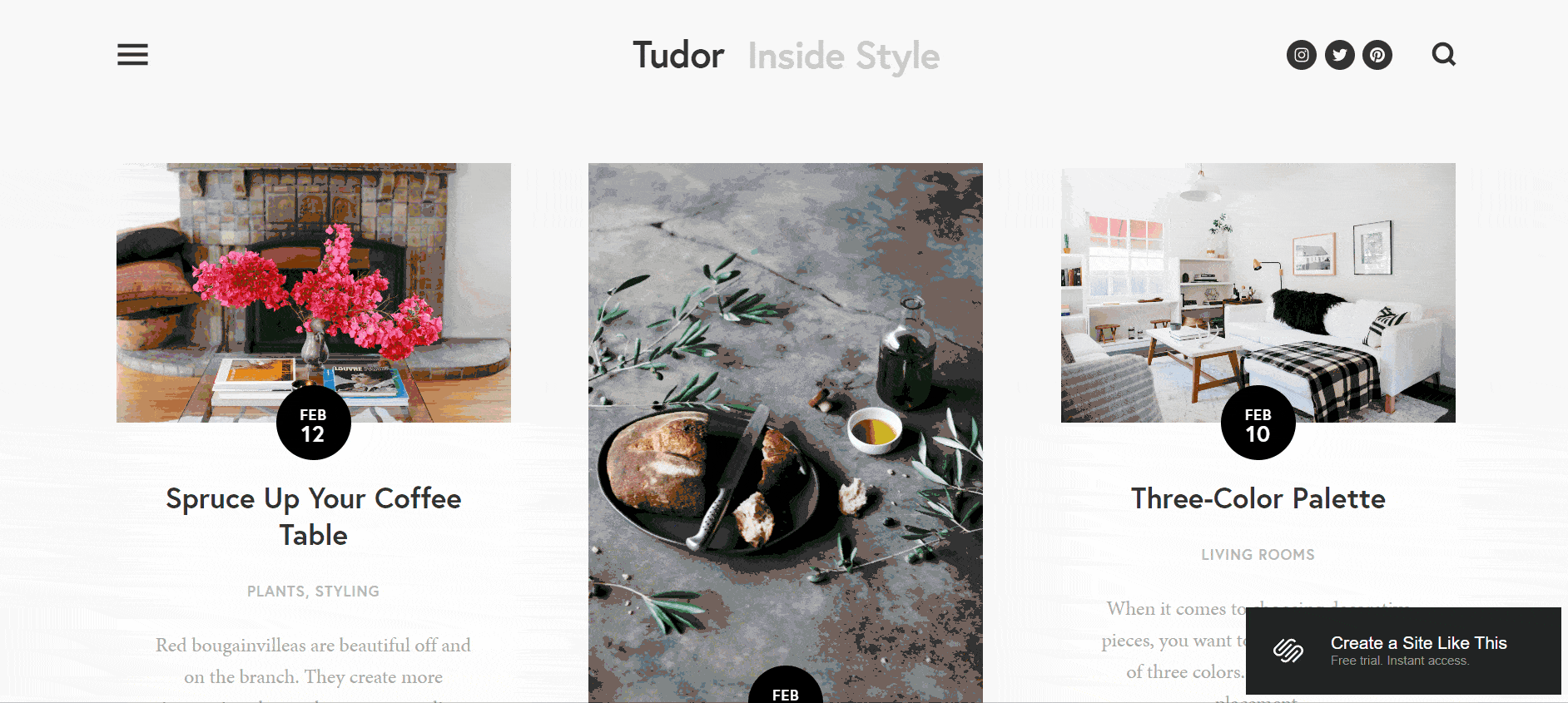Click the Squarespace logo icon

click(x=1288, y=651)
